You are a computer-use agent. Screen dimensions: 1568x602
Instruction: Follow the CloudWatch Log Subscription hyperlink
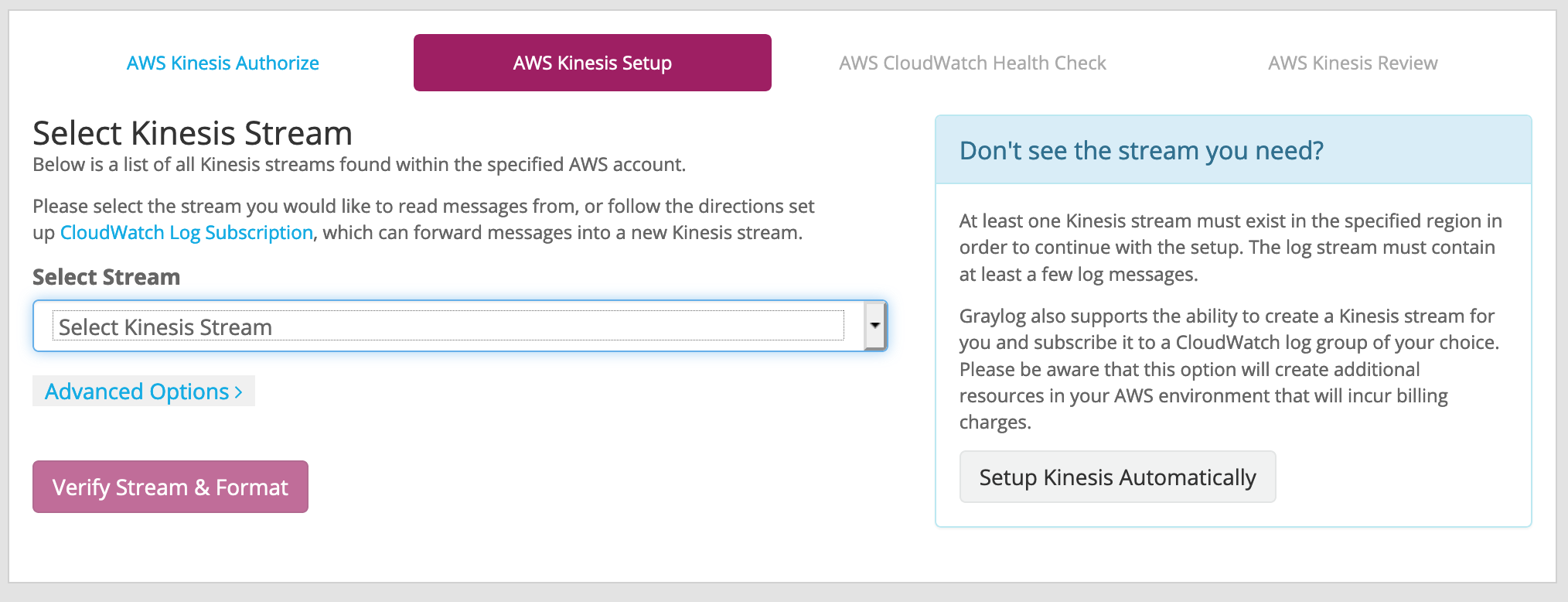[x=186, y=232]
